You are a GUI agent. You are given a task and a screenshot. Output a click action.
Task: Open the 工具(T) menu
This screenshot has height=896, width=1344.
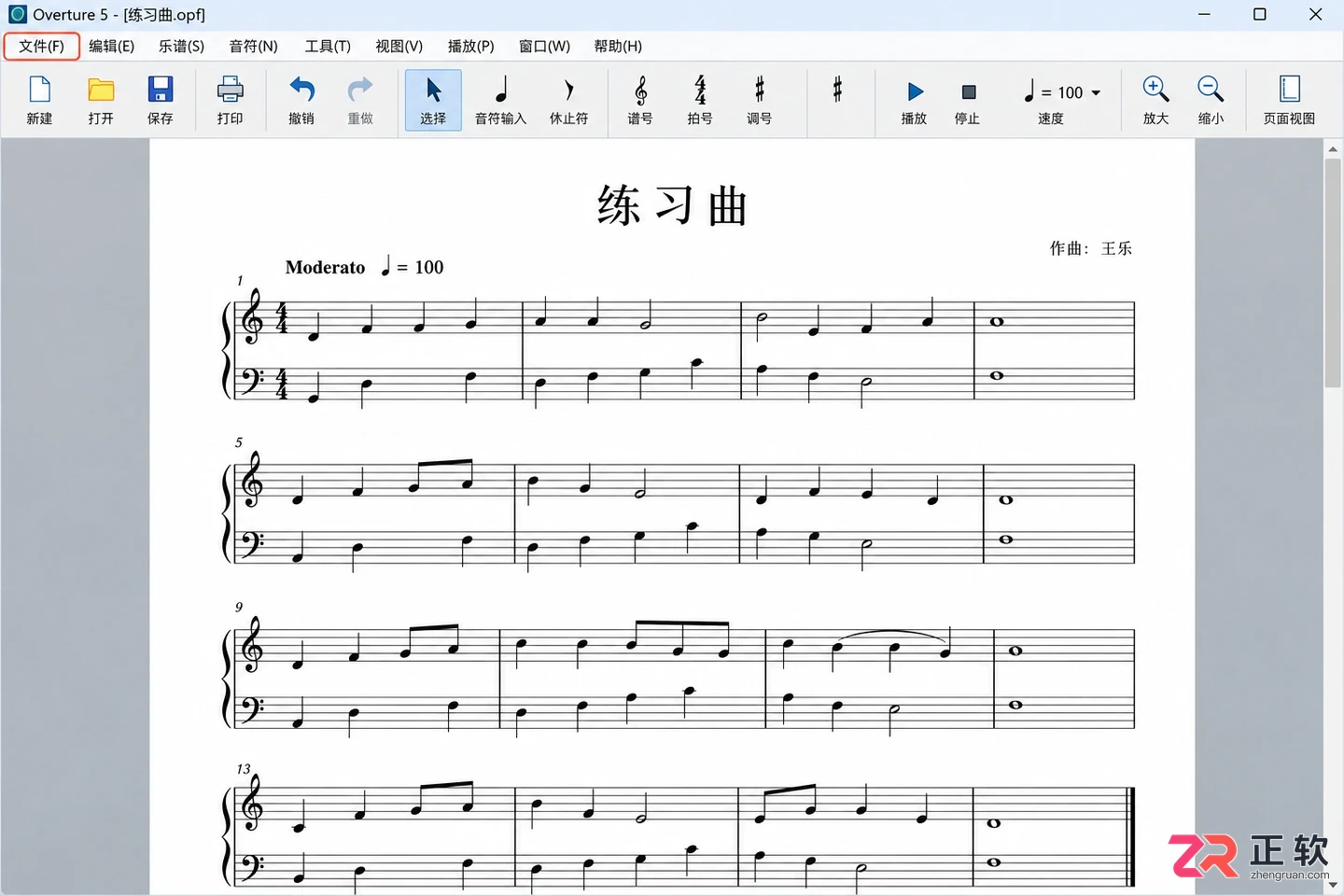click(x=328, y=46)
